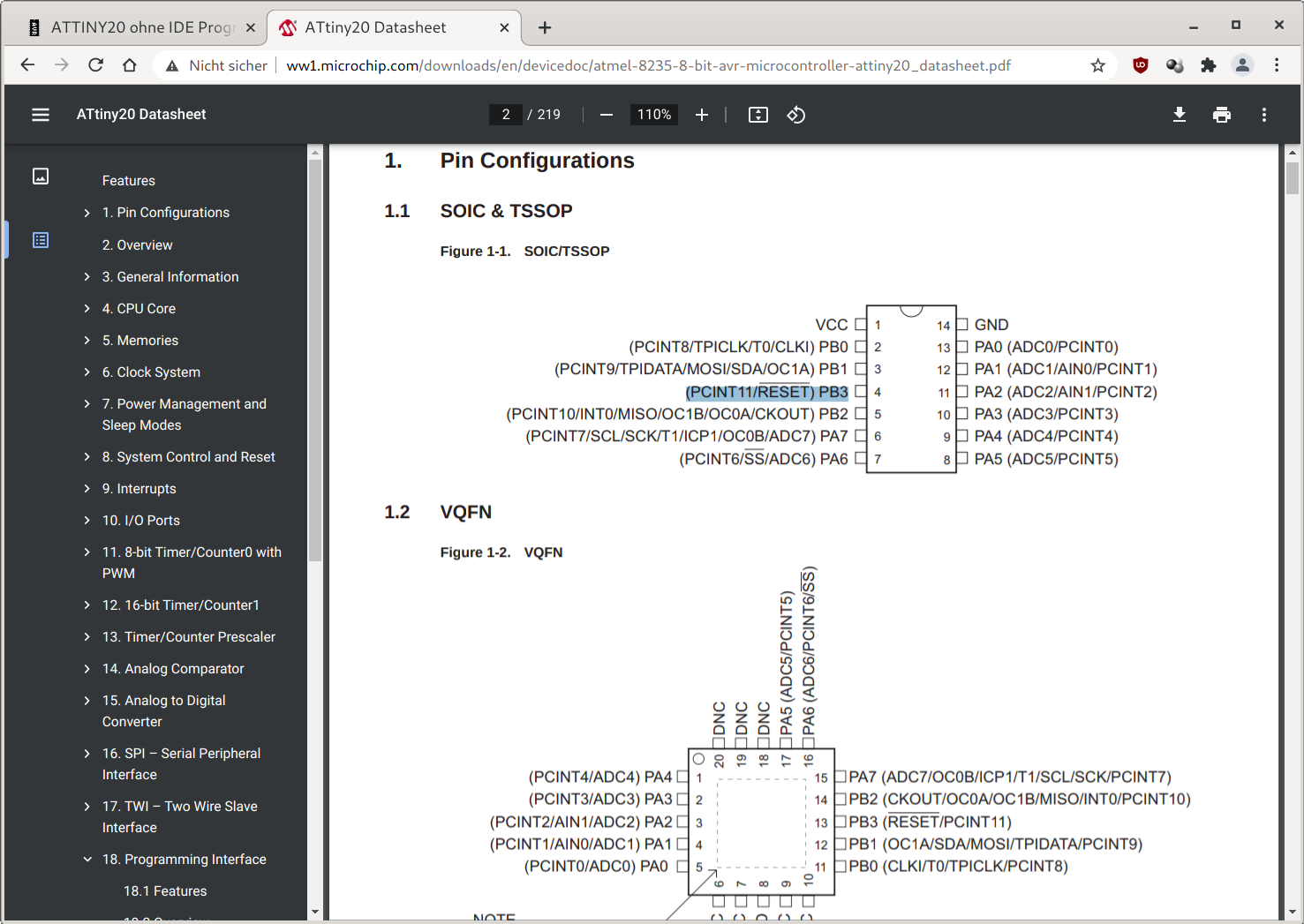Viewport: 1304px width, 924px height.
Task: Click the URL address bar
Action: pyautogui.click(x=649, y=65)
